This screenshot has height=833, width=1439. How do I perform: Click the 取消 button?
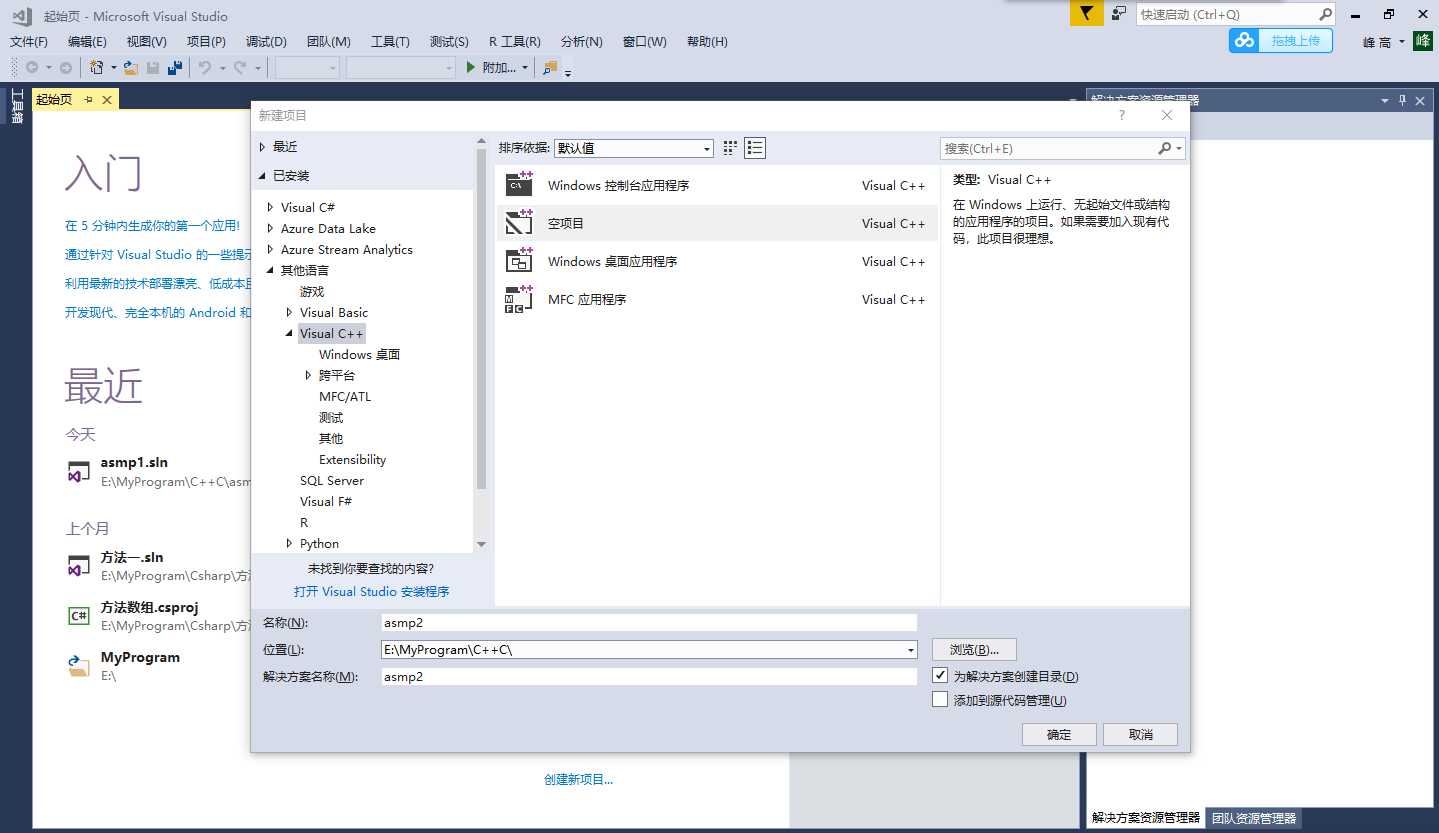click(x=1140, y=734)
